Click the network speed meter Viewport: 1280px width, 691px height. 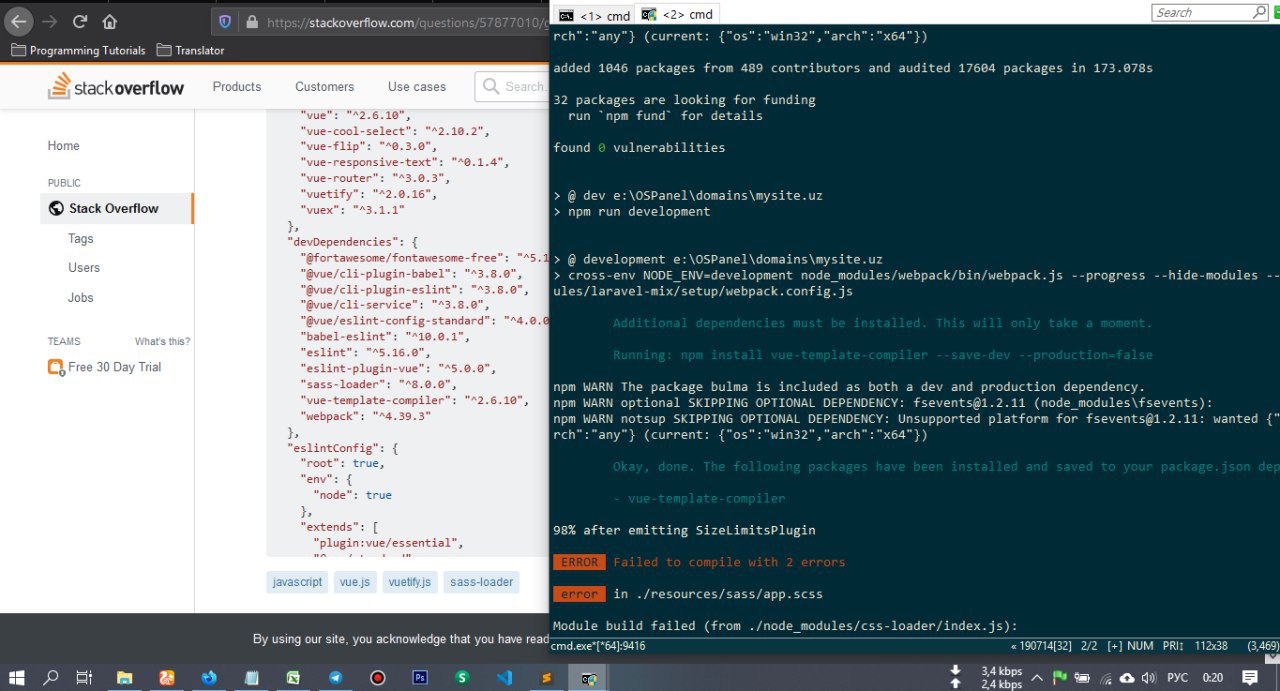coord(988,677)
